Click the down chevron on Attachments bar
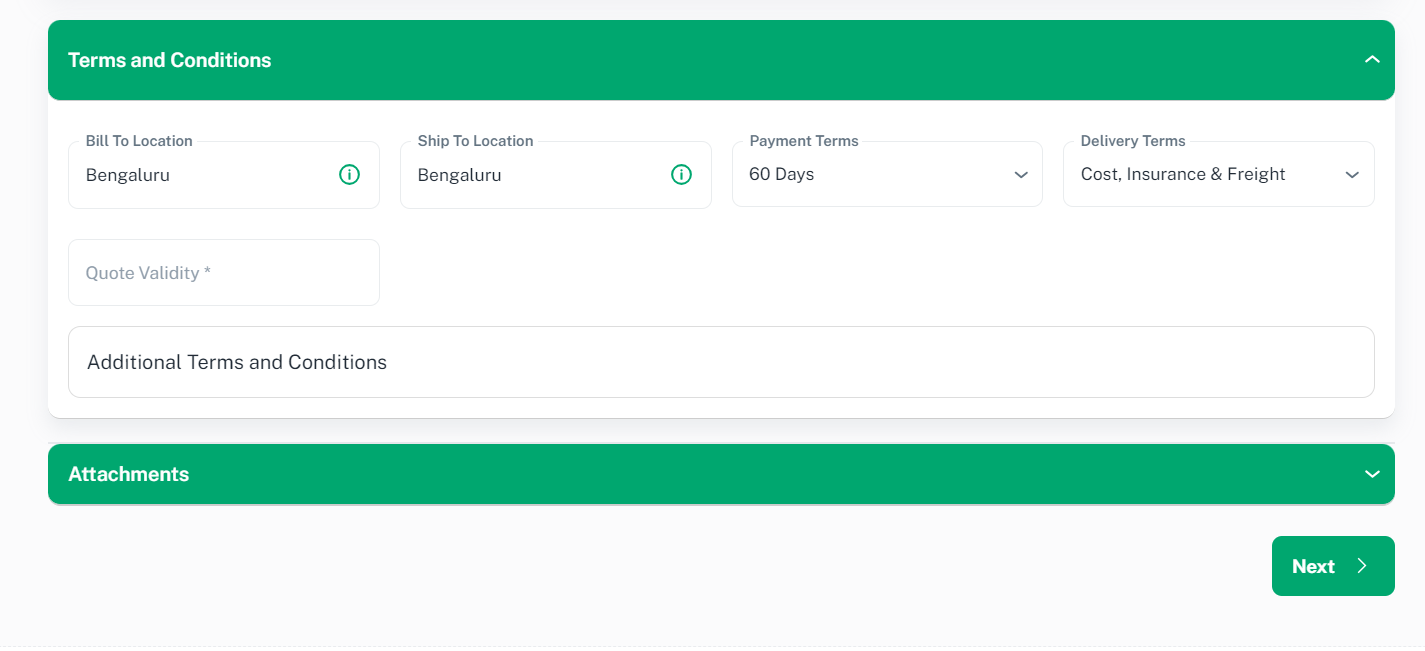This screenshot has height=651, width=1425. [x=1372, y=474]
